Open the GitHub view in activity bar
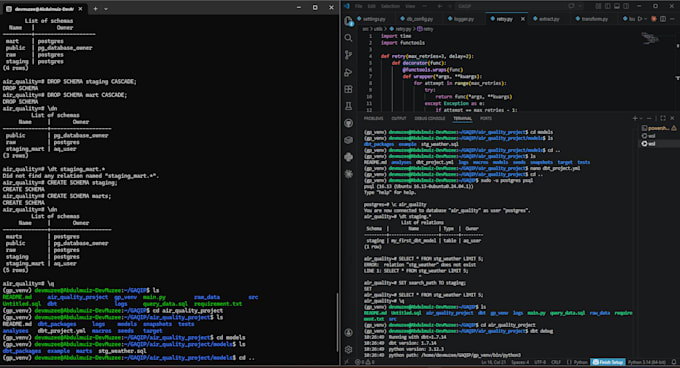Image resolution: width=680 pixels, height=368 pixels. point(348,123)
